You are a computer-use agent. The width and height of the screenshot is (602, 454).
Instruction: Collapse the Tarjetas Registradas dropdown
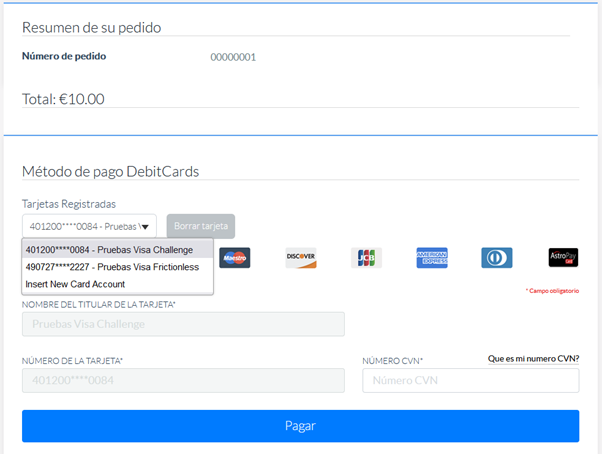tap(89, 226)
